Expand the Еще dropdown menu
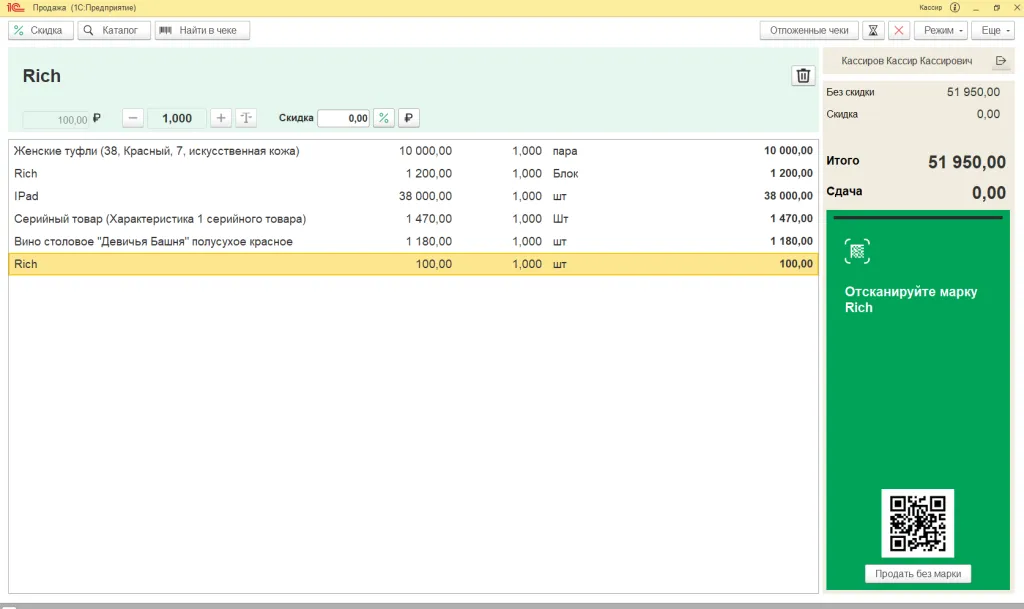Image resolution: width=1024 pixels, height=609 pixels. tap(995, 31)
